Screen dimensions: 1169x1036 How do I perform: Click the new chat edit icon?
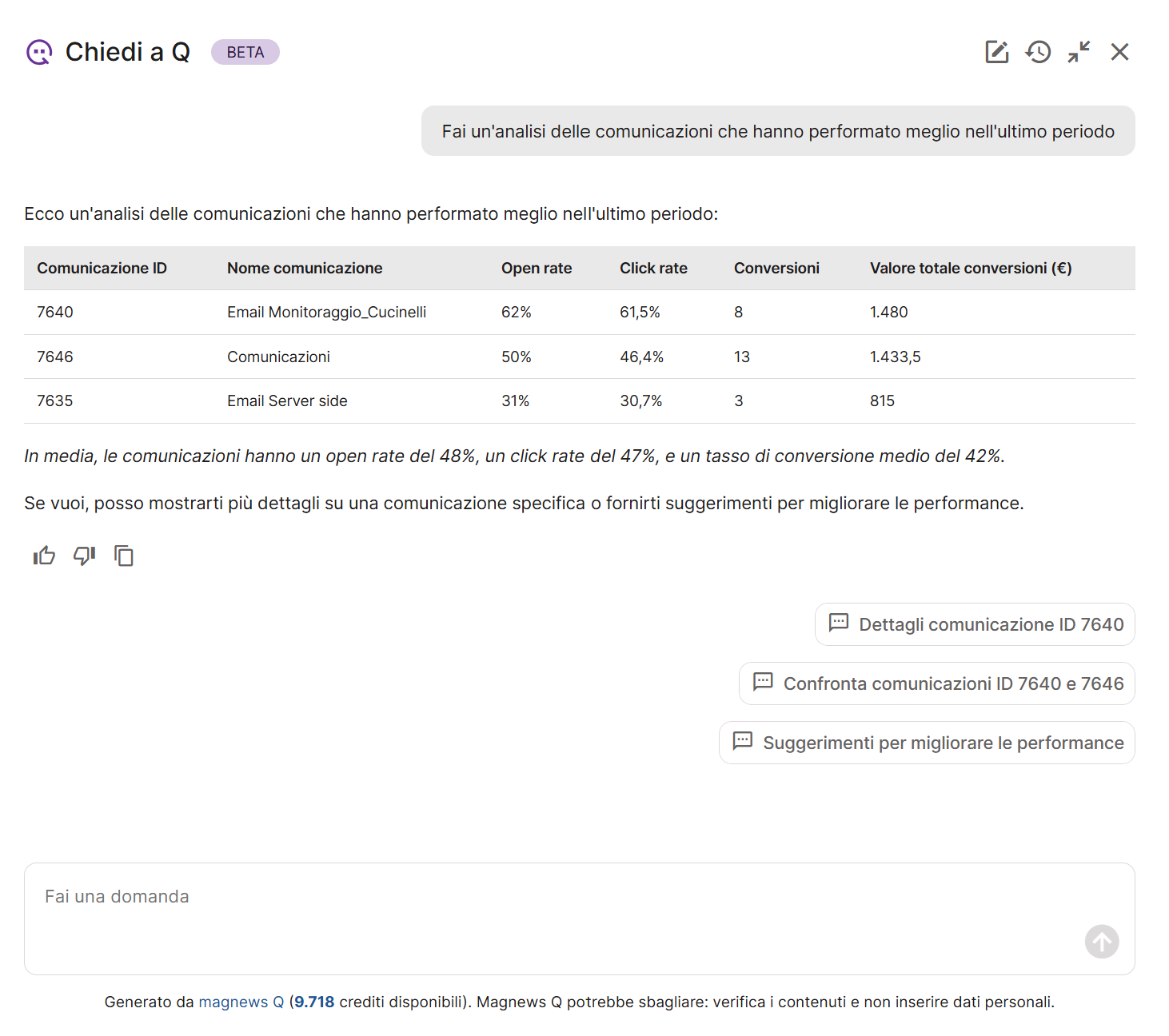(996, 52)
